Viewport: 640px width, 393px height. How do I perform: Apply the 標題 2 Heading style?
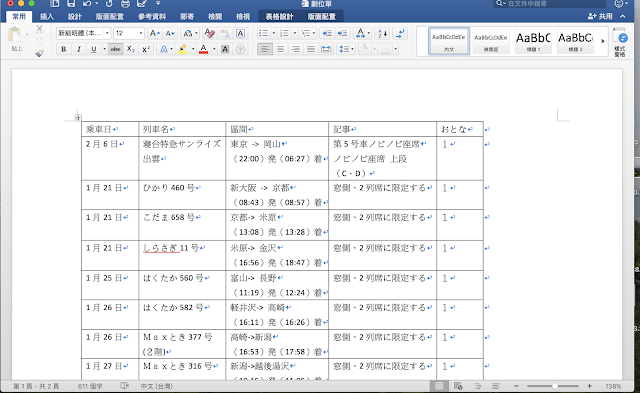(576, 41)
